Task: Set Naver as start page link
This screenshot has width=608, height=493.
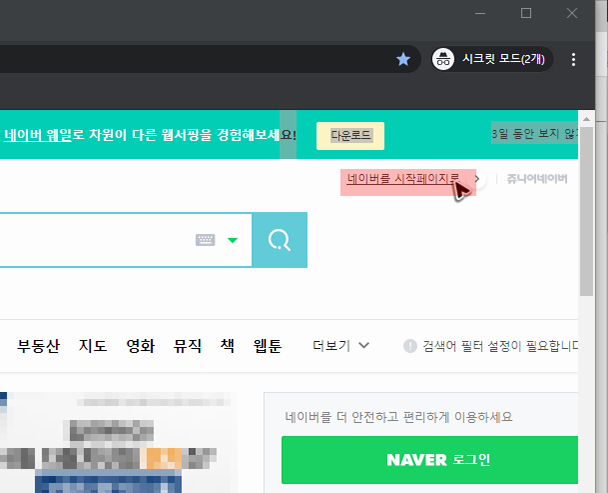Action: click(x=403, y=179)
